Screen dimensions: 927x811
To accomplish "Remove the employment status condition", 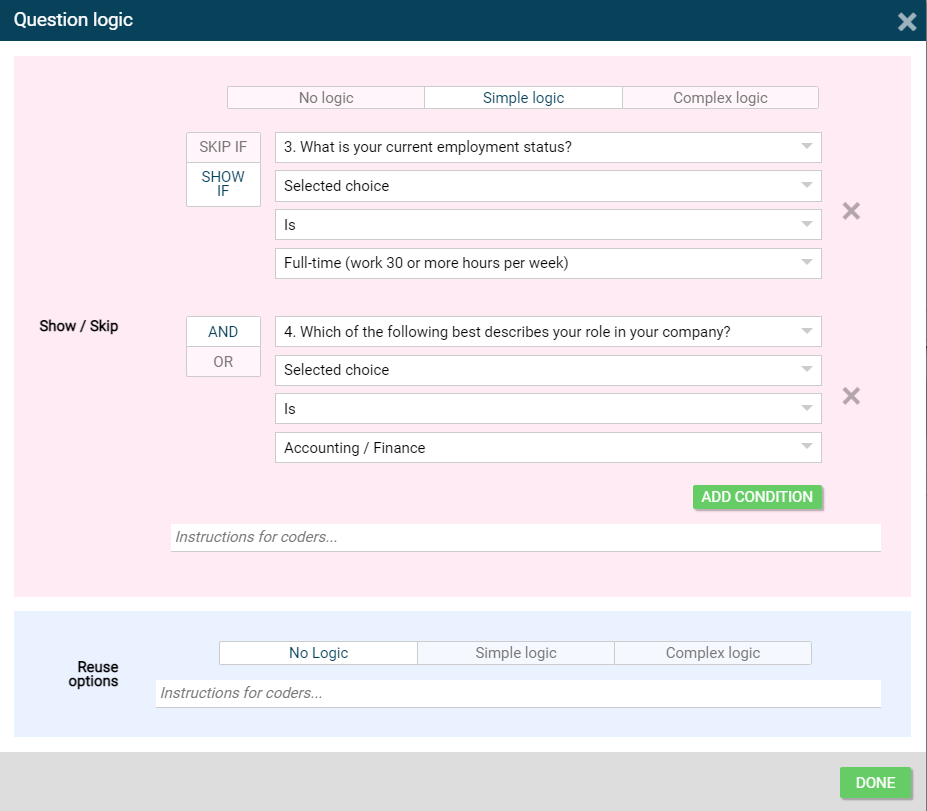I will point(851,211).
